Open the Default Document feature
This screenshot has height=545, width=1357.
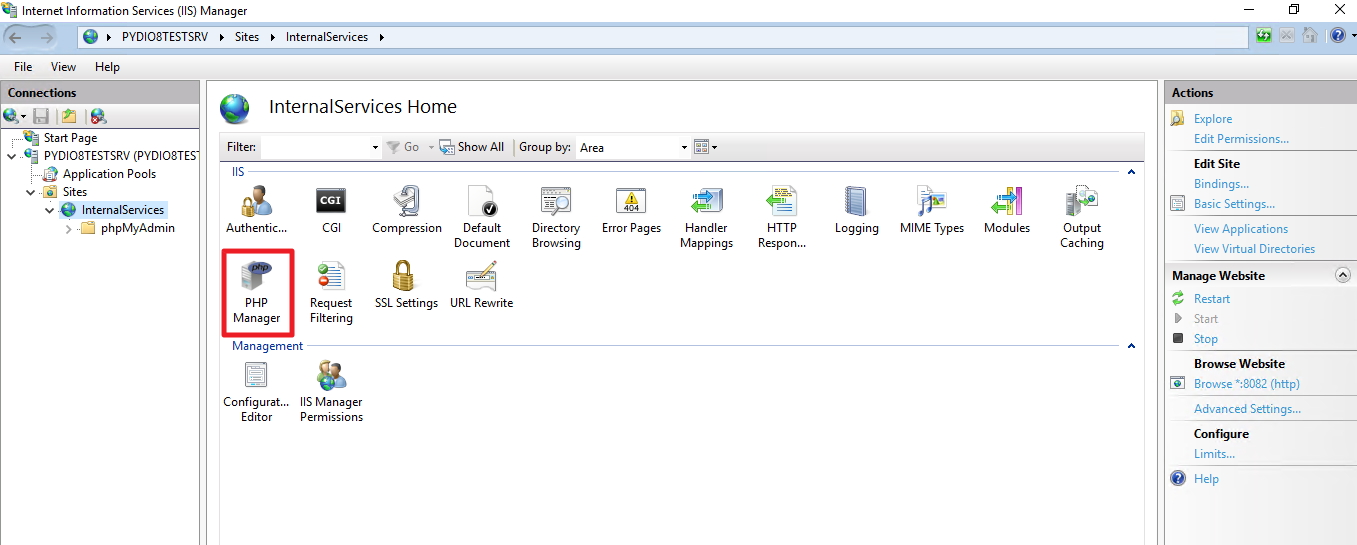[x=482, y=218]
